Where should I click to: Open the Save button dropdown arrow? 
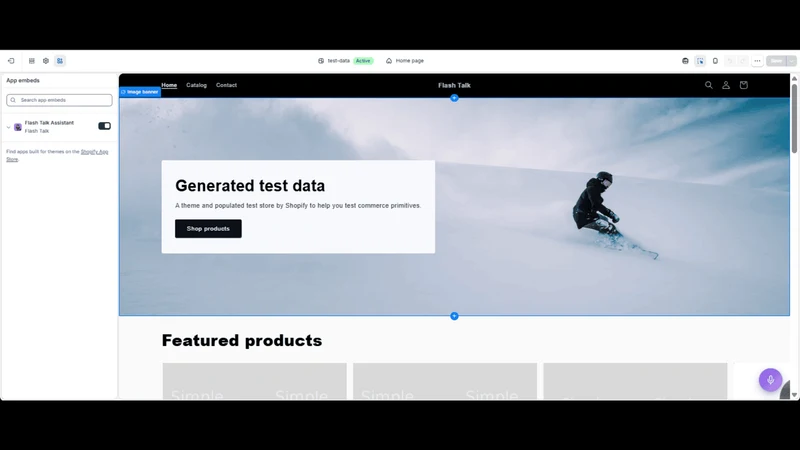(x=791, y=61)
